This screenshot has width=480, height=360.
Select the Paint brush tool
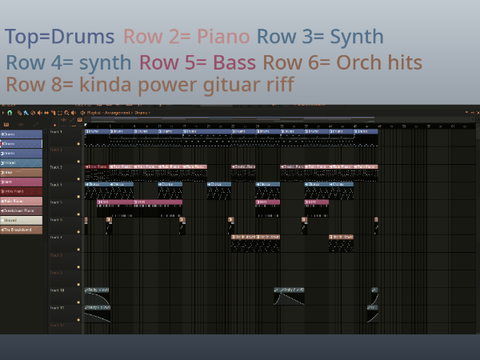(x=26, y=113)
